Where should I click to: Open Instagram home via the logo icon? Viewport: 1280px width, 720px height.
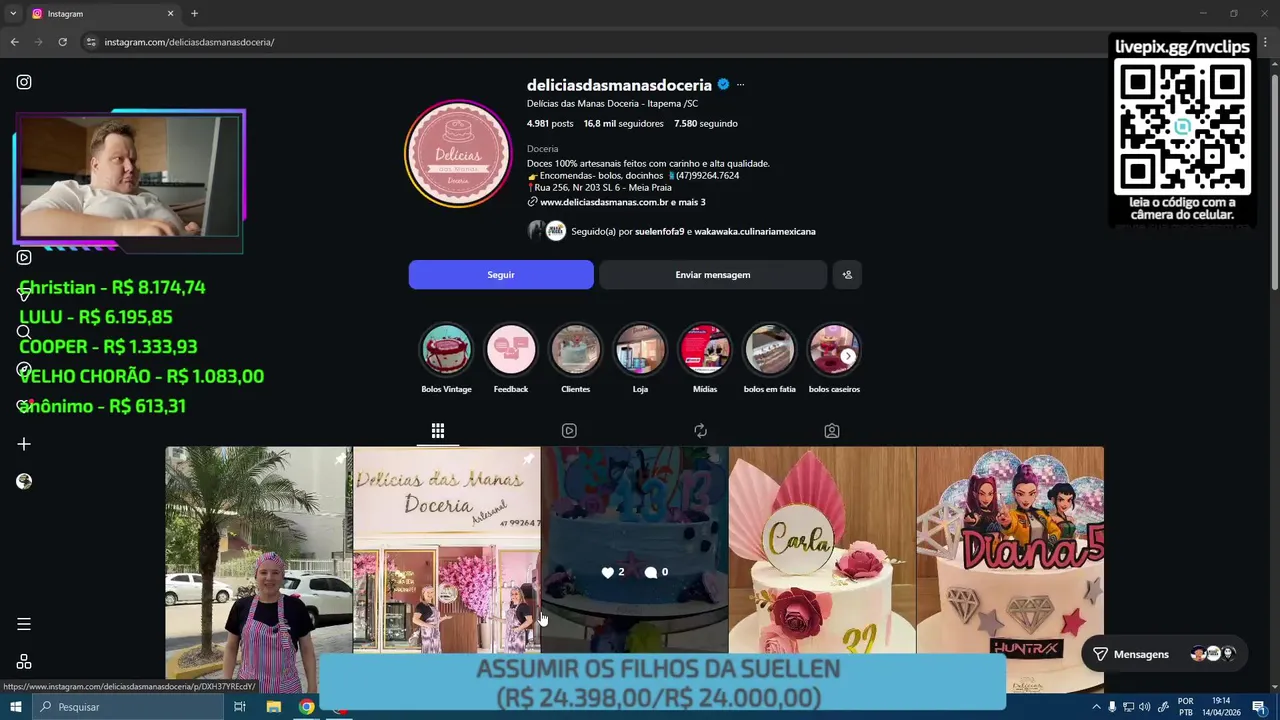point(24,82)
